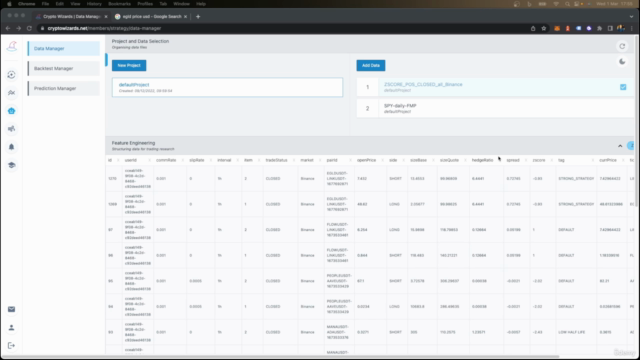Select the SPY-daily-FMP dataset row
This screenshot has width=640, height=360.
click(495, 108)
